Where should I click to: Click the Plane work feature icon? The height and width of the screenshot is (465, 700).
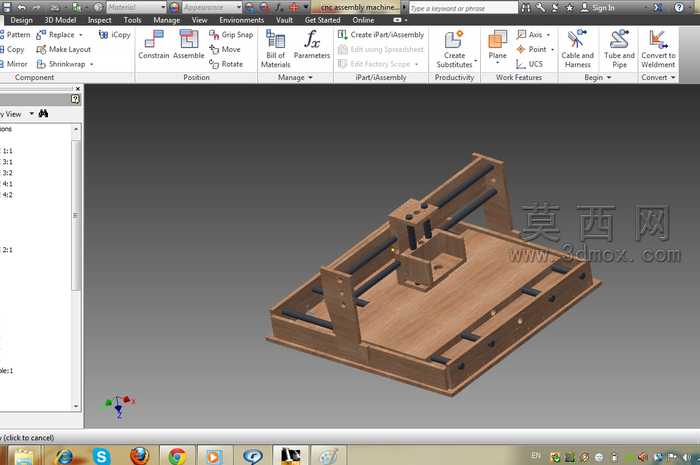pyautogui.click(x=497, y=39)
